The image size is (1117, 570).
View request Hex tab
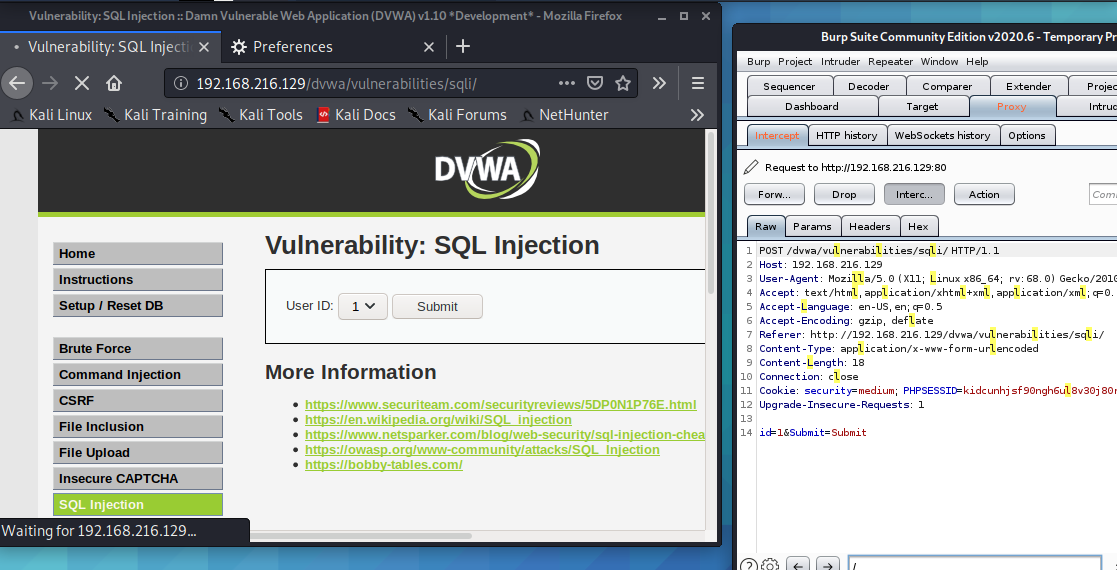click(x=918, y=227)
